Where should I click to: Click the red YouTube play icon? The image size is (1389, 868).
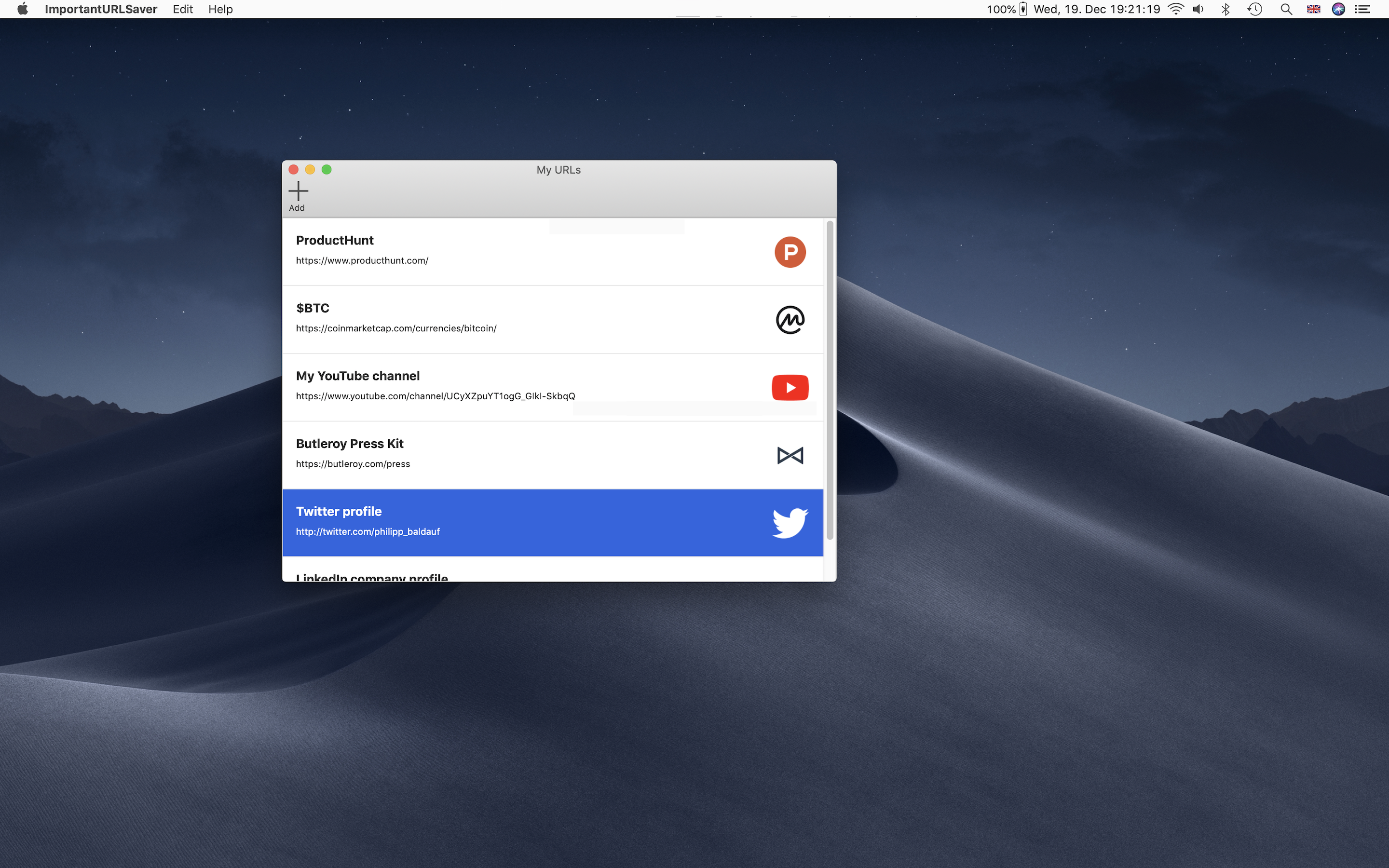pos(790,388)
